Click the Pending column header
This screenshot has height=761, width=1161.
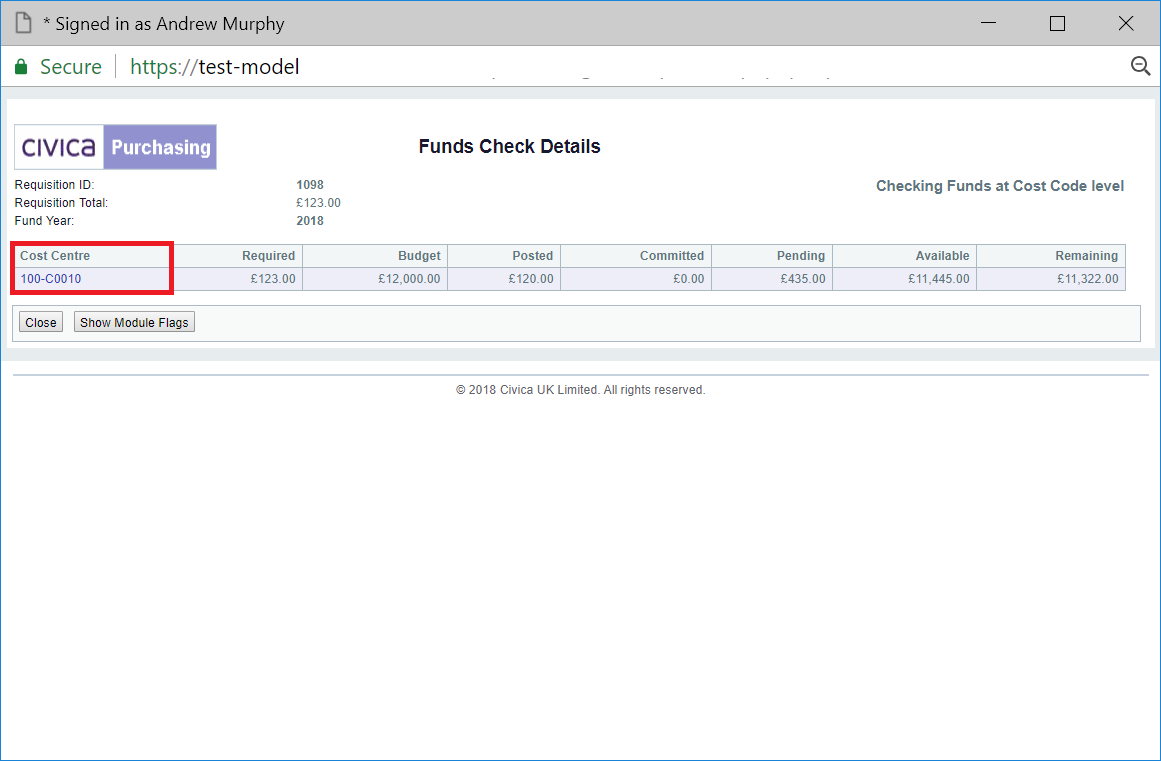click(x=800, y=256)
